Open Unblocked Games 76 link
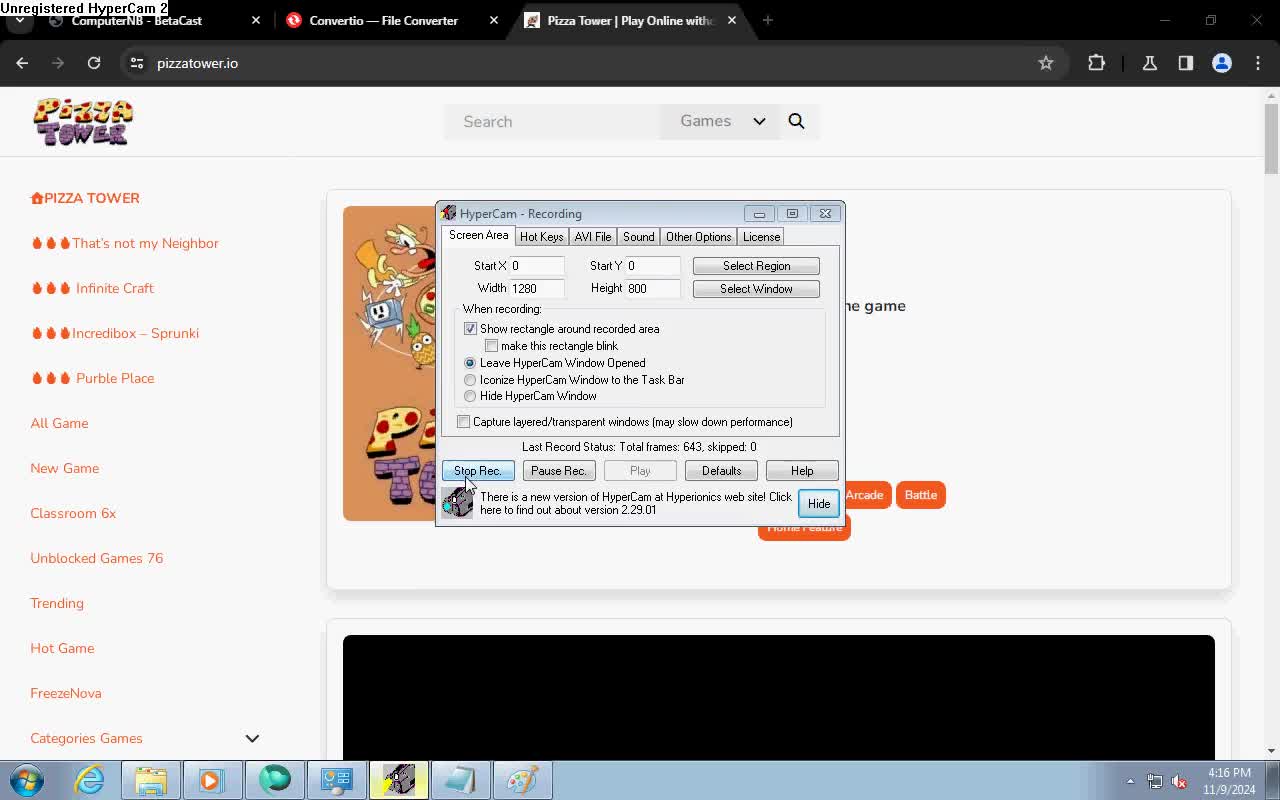Viewport: 1280px width, 800px height. [96, 558]
